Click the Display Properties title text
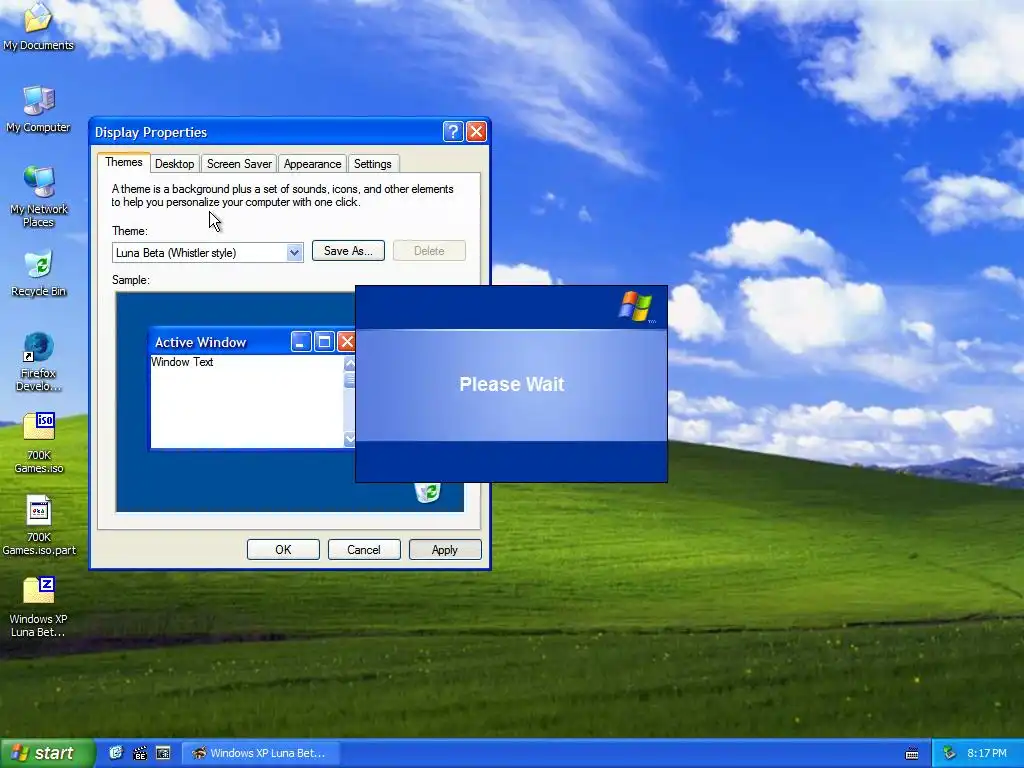The width and height of the screenshot is (1024, 768). tap(151, 133)
